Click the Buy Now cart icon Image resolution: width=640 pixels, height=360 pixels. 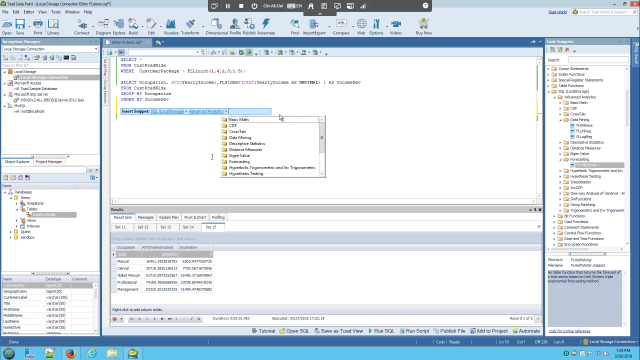(x=424, y=27)
